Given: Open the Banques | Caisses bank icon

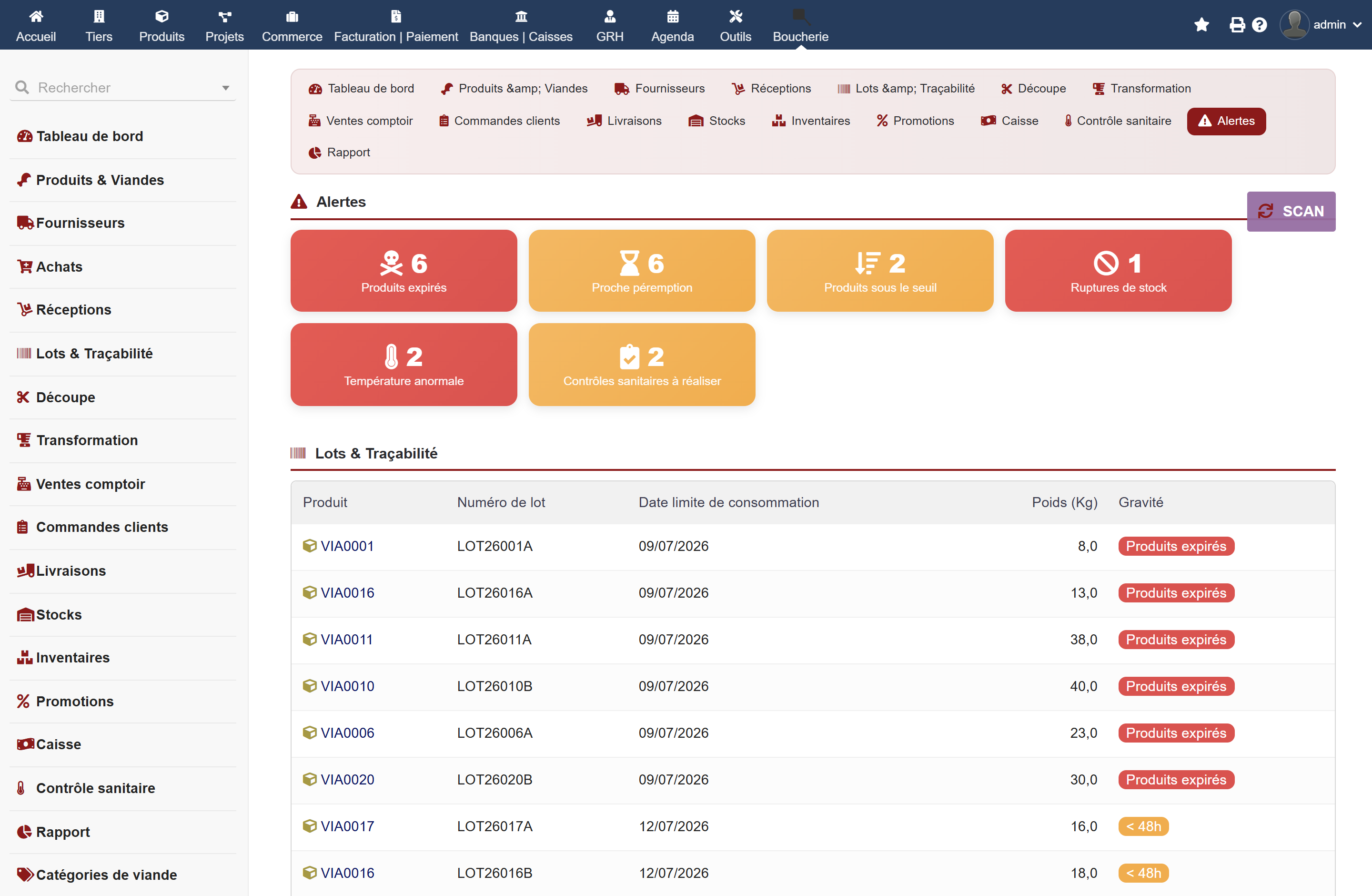Looking at the screenshot, I should tap(521, 16).
